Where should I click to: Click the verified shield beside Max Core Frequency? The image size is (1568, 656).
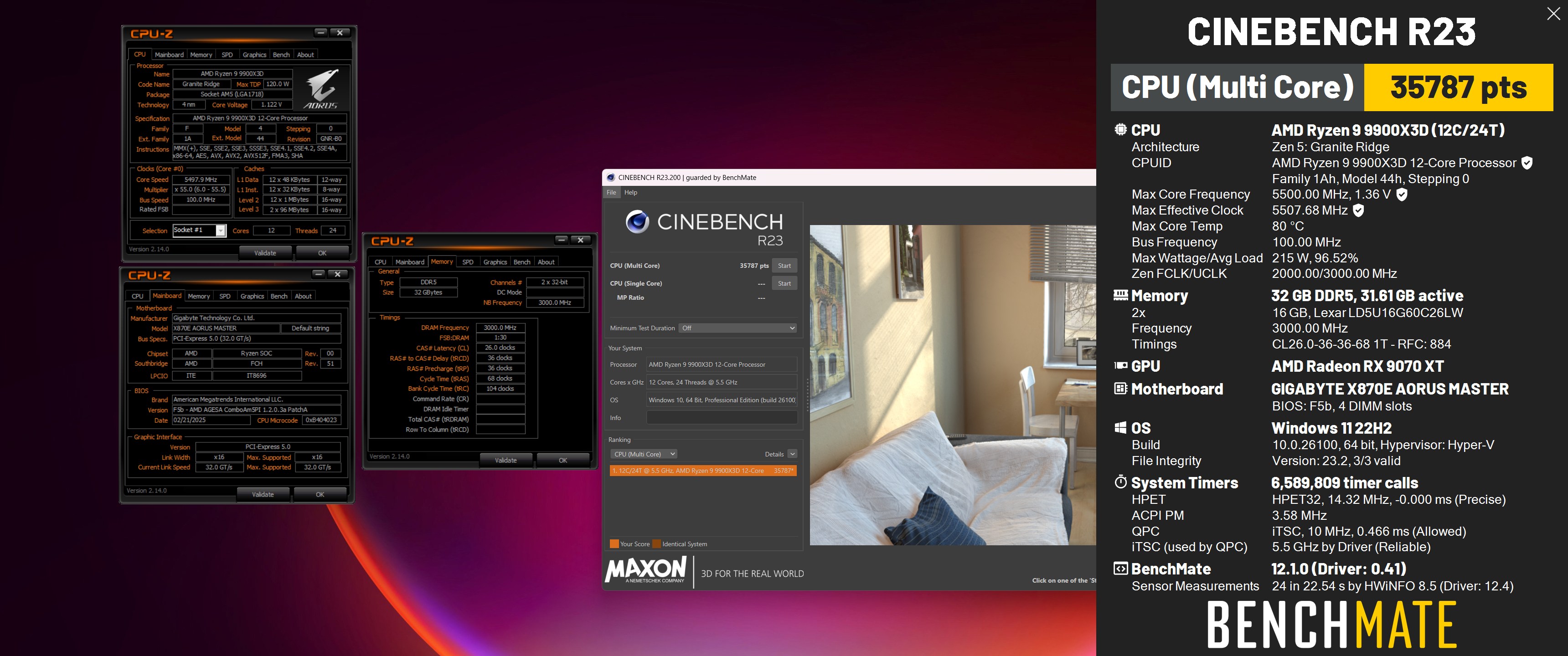point(1401,194)
